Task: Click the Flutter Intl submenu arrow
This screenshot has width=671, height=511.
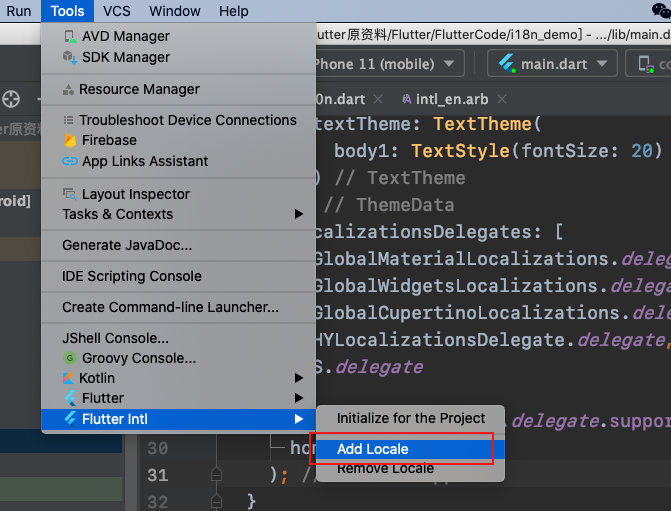Action: [299, 419]
